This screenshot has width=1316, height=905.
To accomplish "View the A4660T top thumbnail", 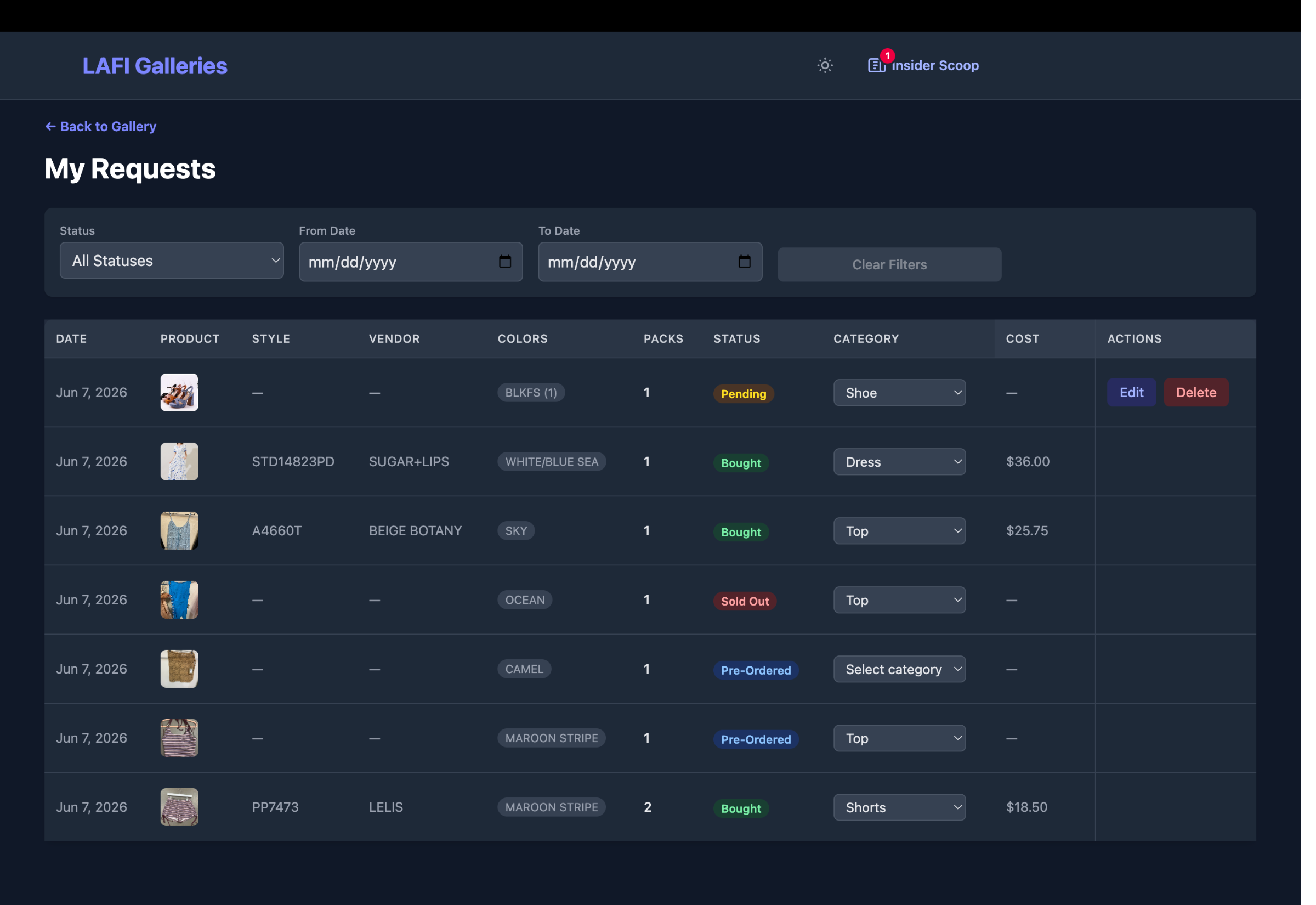I will pyautogui.click(x=179, y=531).
